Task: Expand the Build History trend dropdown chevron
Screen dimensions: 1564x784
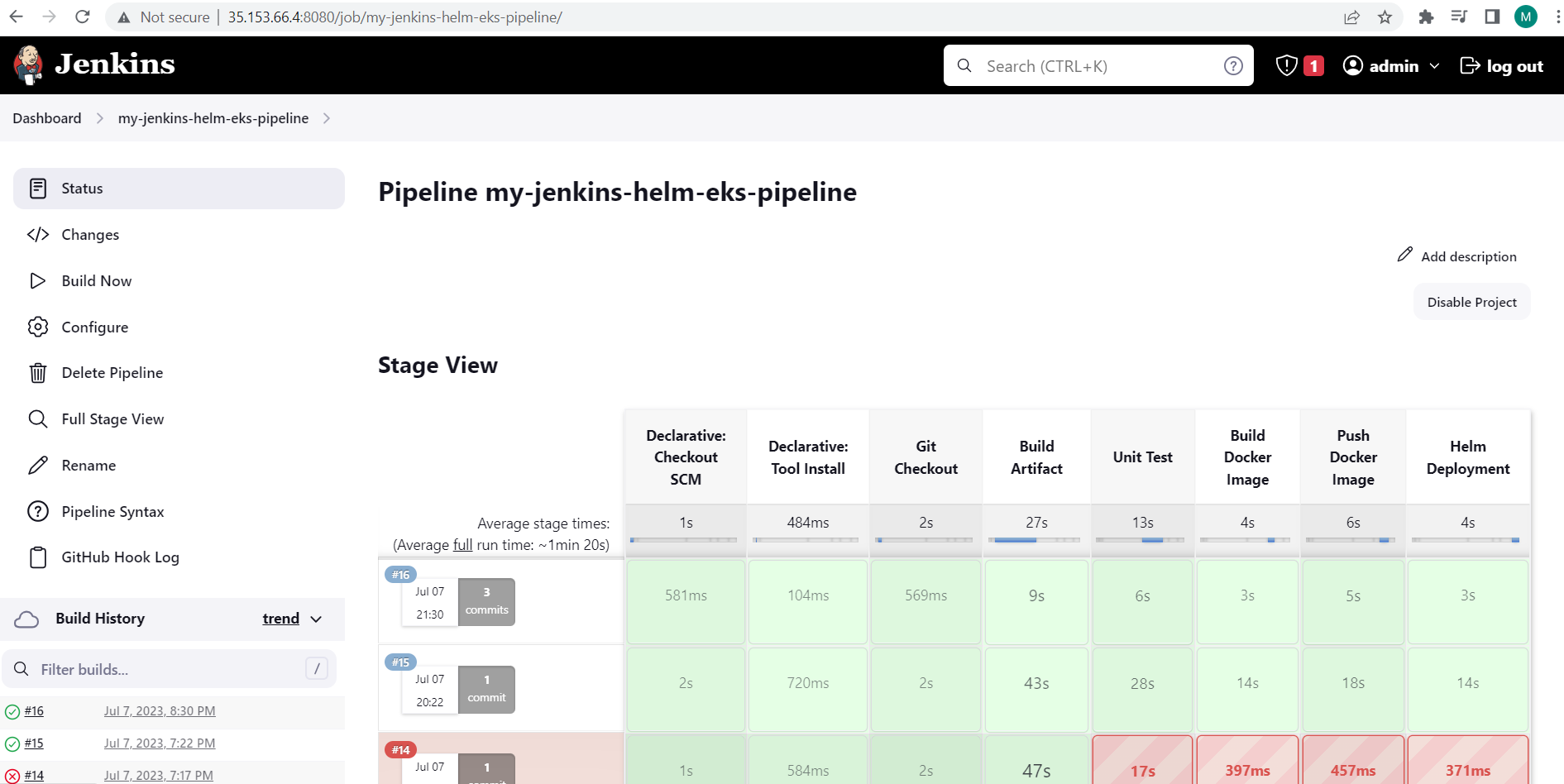Action: click(316, 619)
